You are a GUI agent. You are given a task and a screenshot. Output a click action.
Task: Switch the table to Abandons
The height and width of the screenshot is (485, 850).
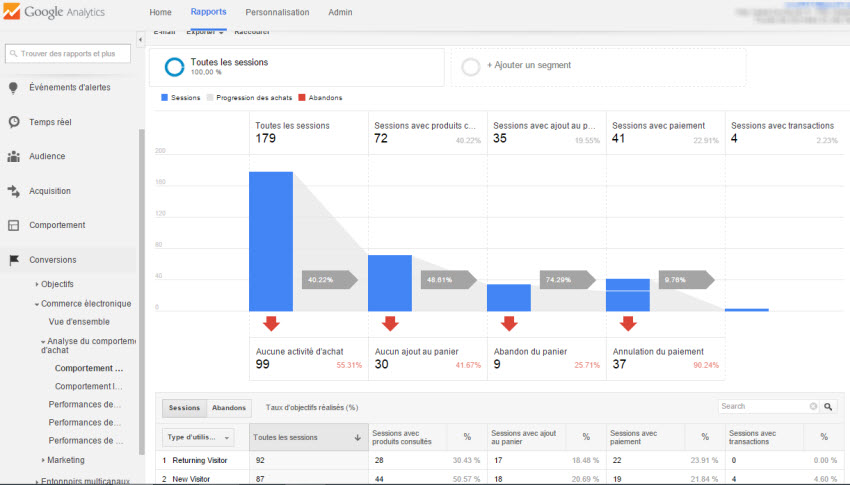coord(229,408)
